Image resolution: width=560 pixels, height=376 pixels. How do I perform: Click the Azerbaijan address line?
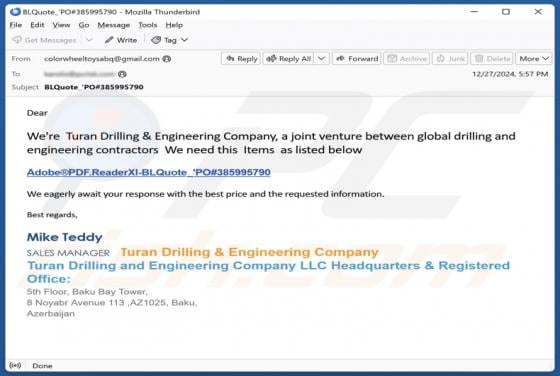[x=51, y=314]
